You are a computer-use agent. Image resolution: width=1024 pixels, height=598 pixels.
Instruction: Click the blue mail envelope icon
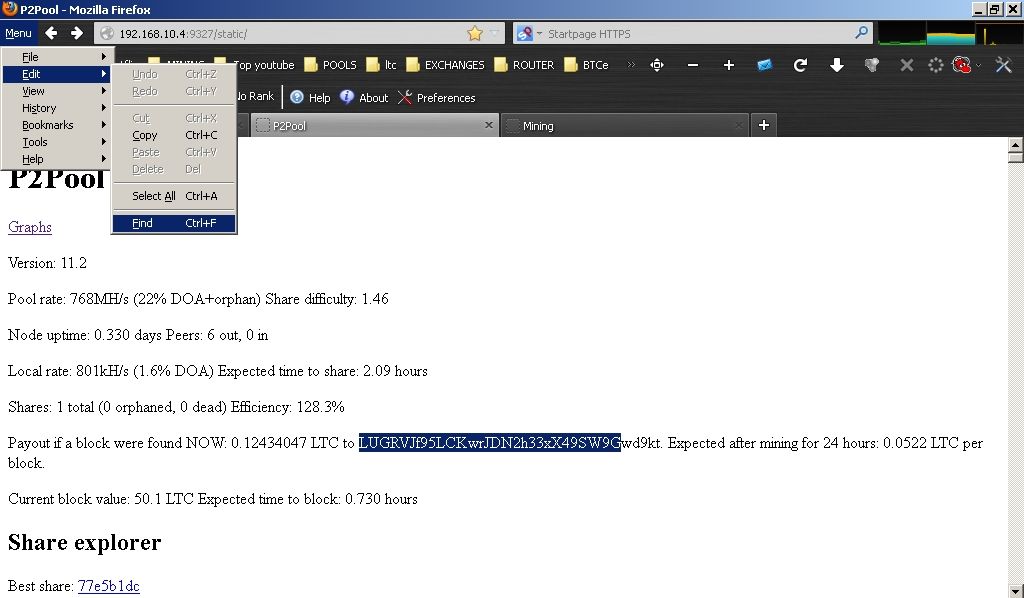pyautogui.click(x=764, y=65)
